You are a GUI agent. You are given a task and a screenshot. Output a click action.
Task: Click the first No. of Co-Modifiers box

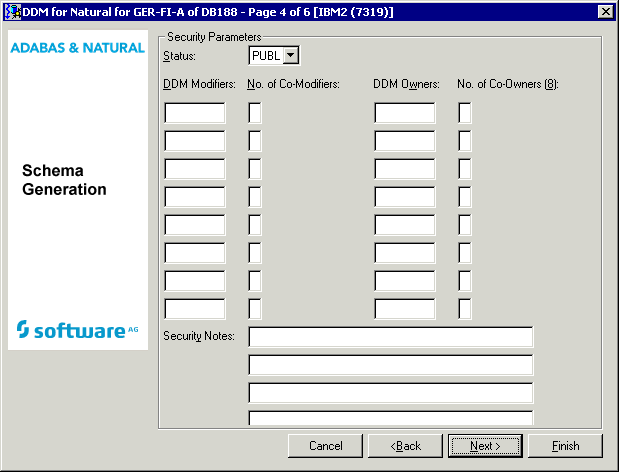click(255, 113)
